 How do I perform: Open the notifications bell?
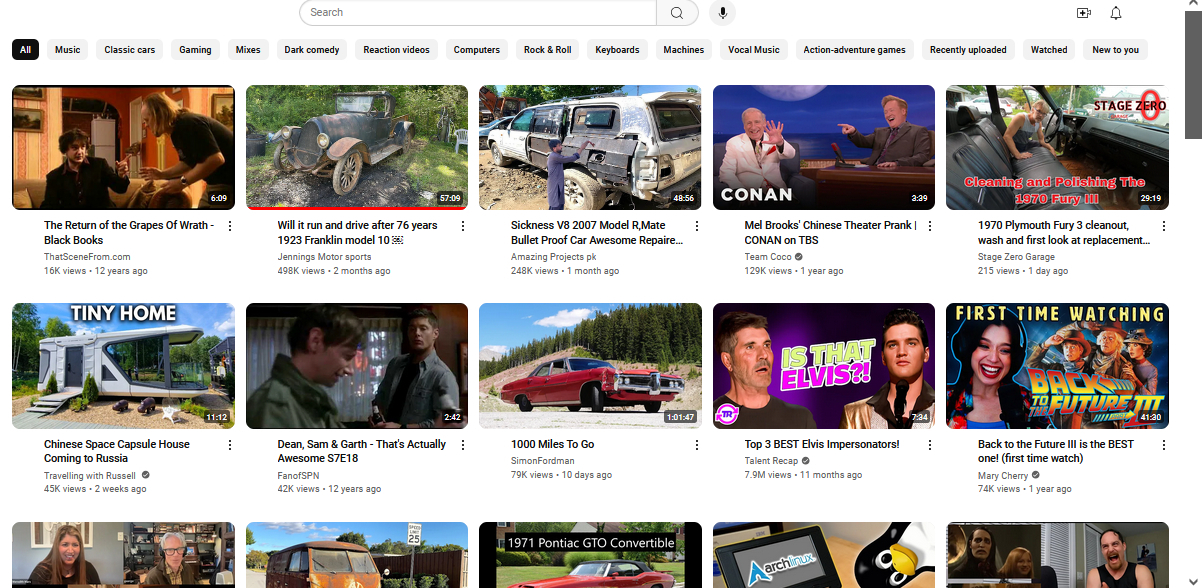pos(1116,13)
